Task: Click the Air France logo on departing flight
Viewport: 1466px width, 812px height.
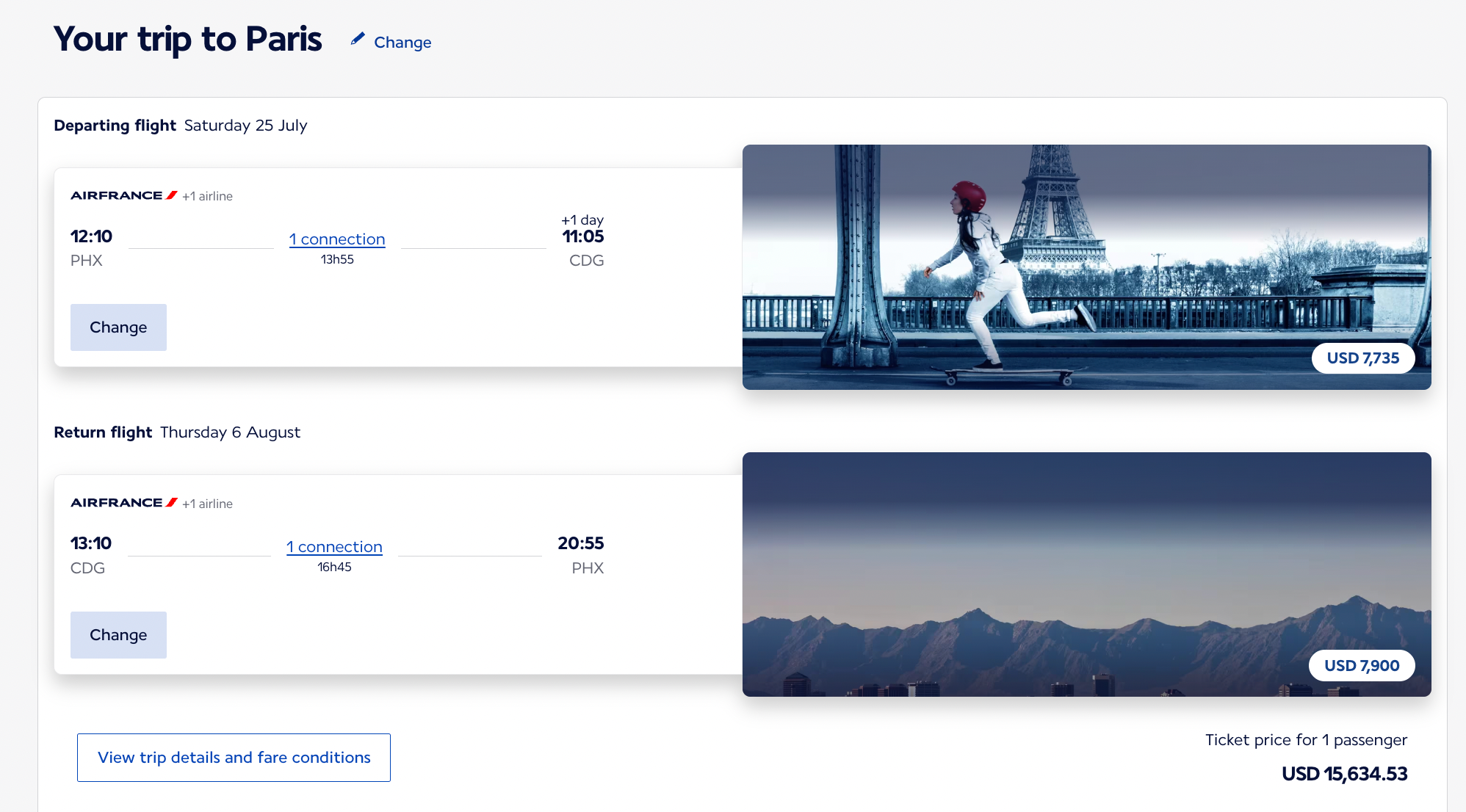Action: coord(124,195)
